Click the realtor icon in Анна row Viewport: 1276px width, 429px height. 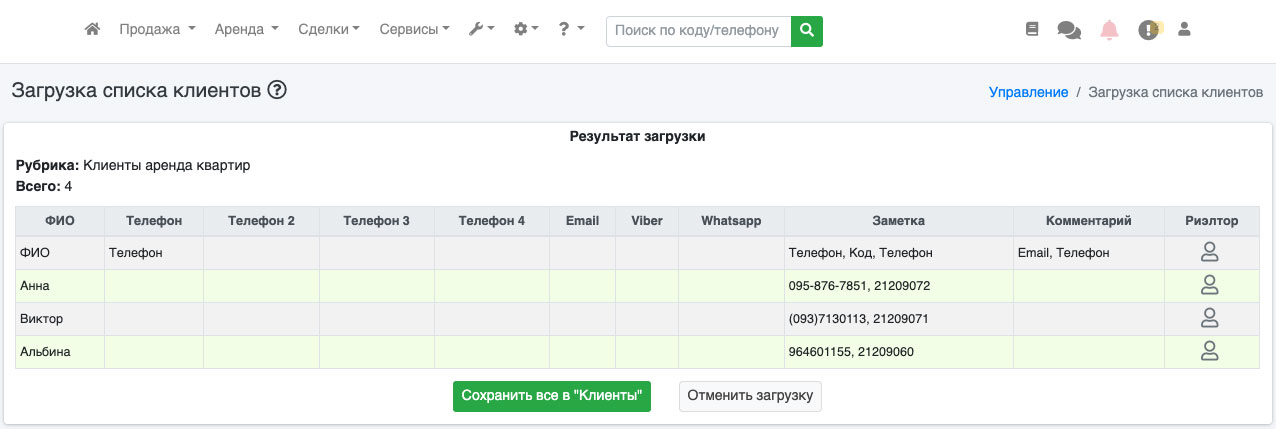pos(1209,286)
